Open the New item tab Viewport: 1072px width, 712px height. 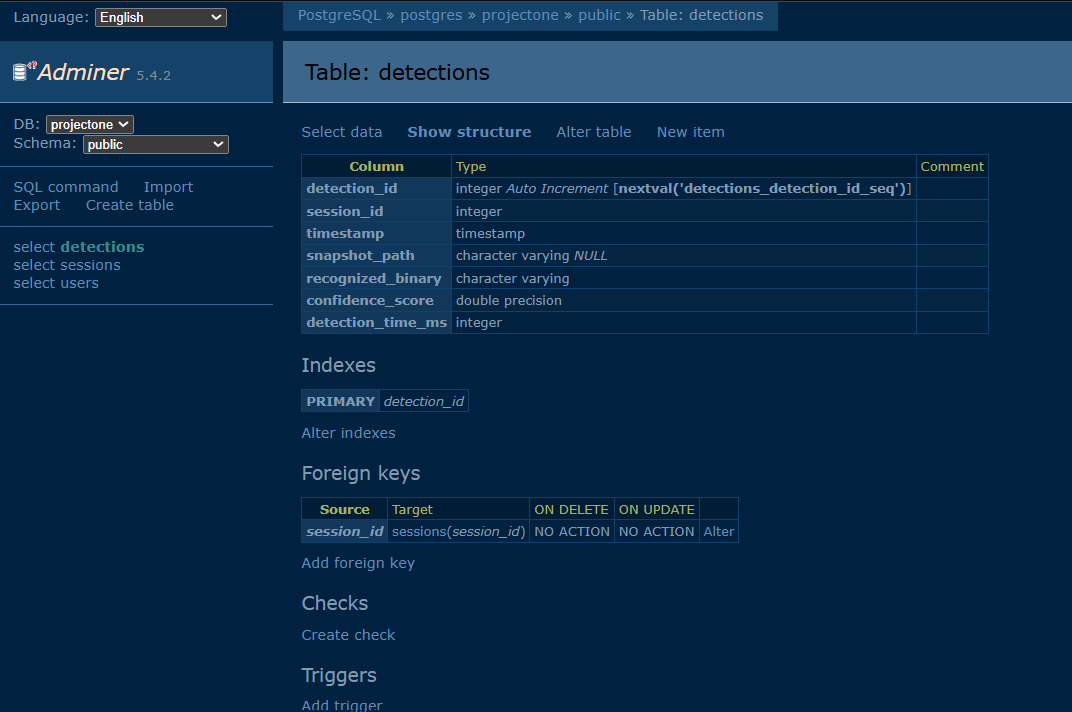click(x=691, y=132)
